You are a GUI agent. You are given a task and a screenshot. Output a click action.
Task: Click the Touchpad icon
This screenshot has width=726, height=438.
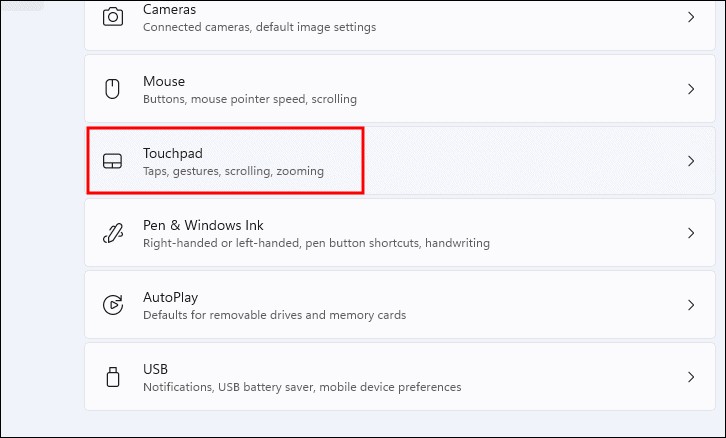pos(113,161)
